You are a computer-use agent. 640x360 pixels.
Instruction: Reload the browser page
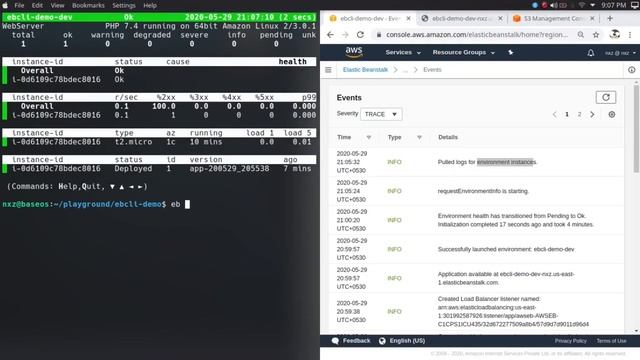[x=360, y=35]
